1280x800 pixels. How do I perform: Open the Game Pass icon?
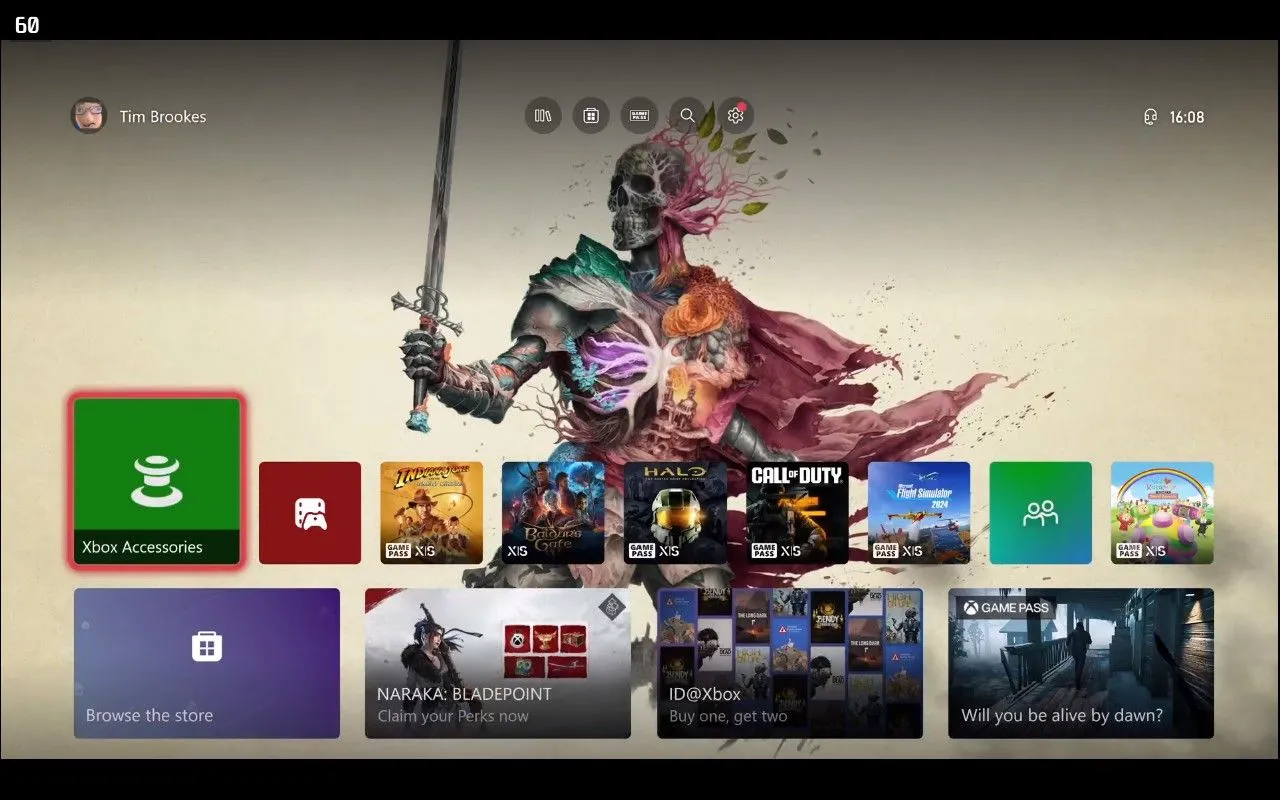coord(638,115)
